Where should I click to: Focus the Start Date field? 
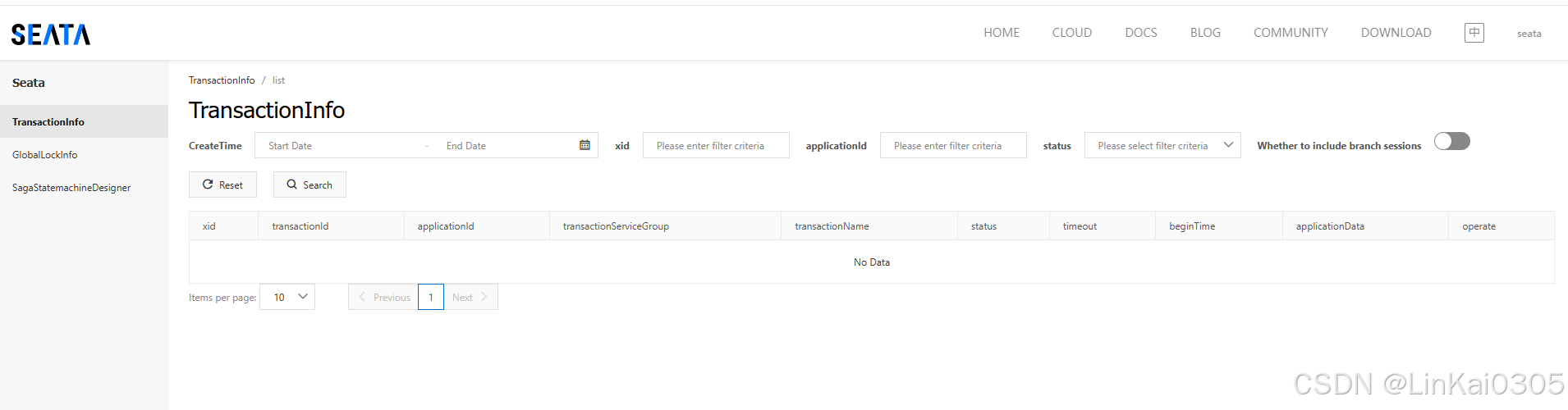[x=341, y=145]
